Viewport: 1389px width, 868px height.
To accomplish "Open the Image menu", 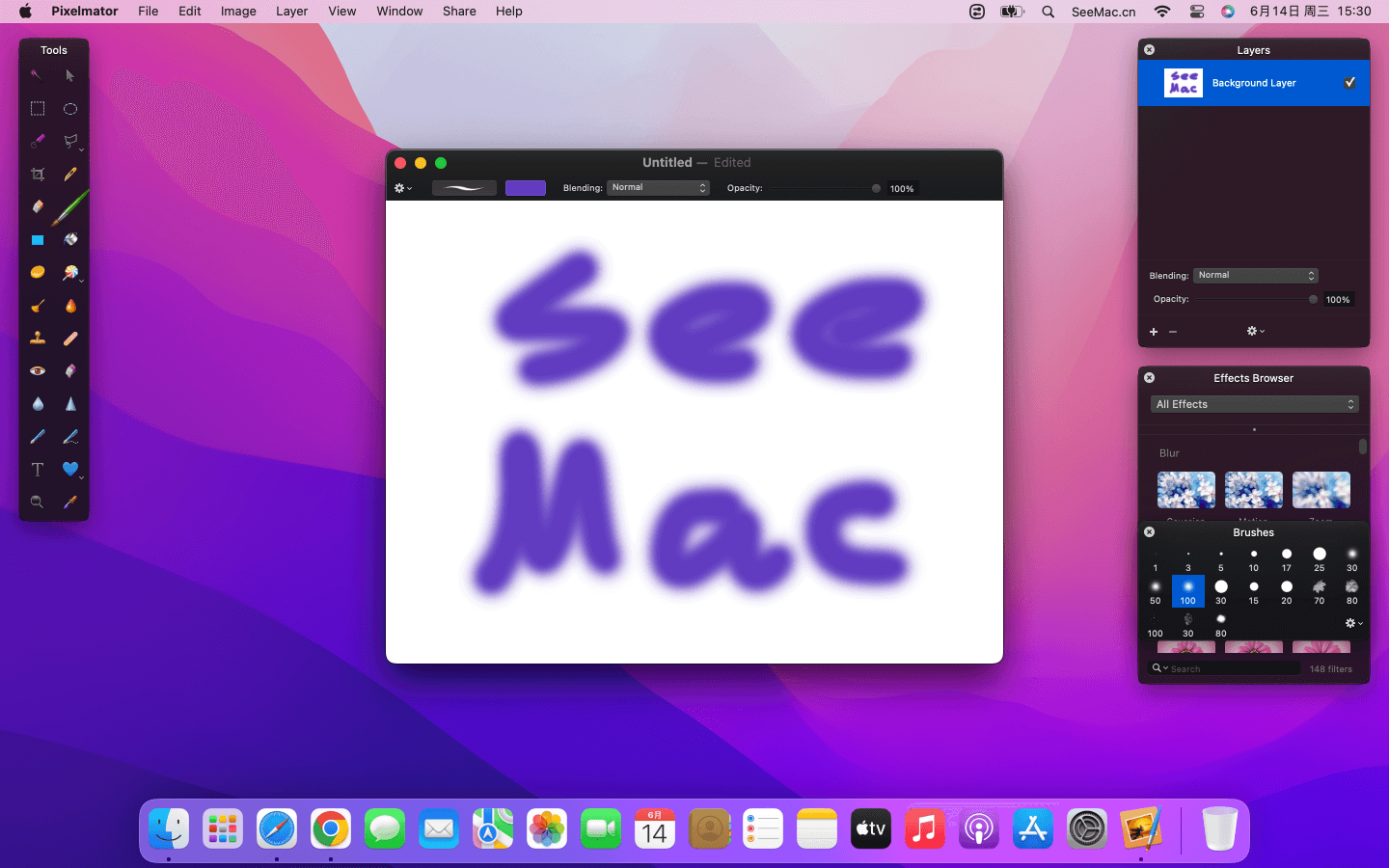I will pyautogui.click(x=238, y=12).
